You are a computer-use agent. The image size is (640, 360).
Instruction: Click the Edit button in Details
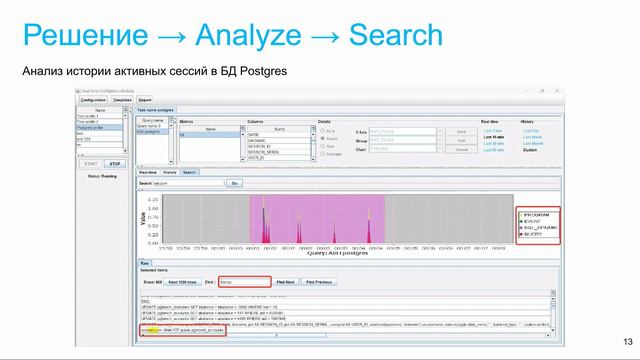point(462,141)
